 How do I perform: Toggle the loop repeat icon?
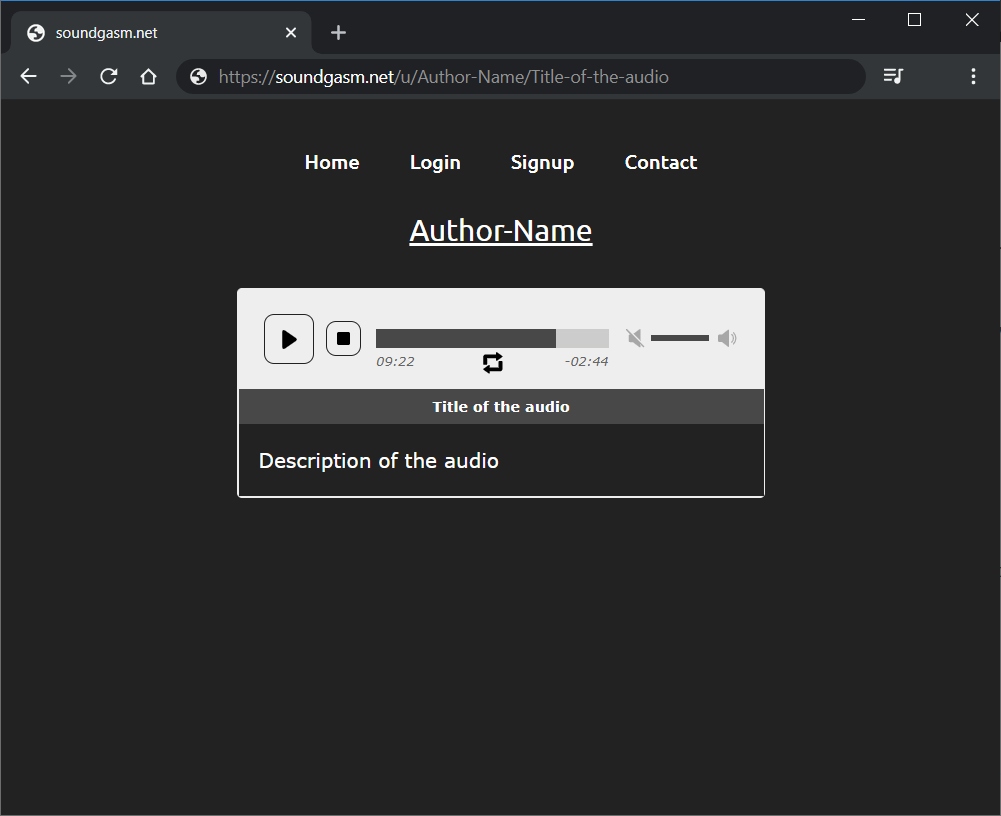click(493, 362)
